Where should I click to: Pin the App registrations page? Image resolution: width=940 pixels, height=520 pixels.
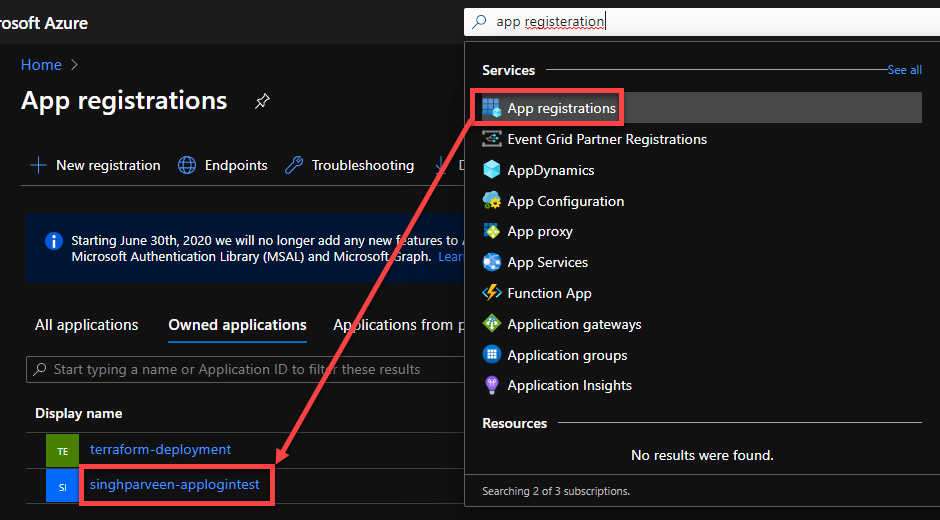pos(262,102)
